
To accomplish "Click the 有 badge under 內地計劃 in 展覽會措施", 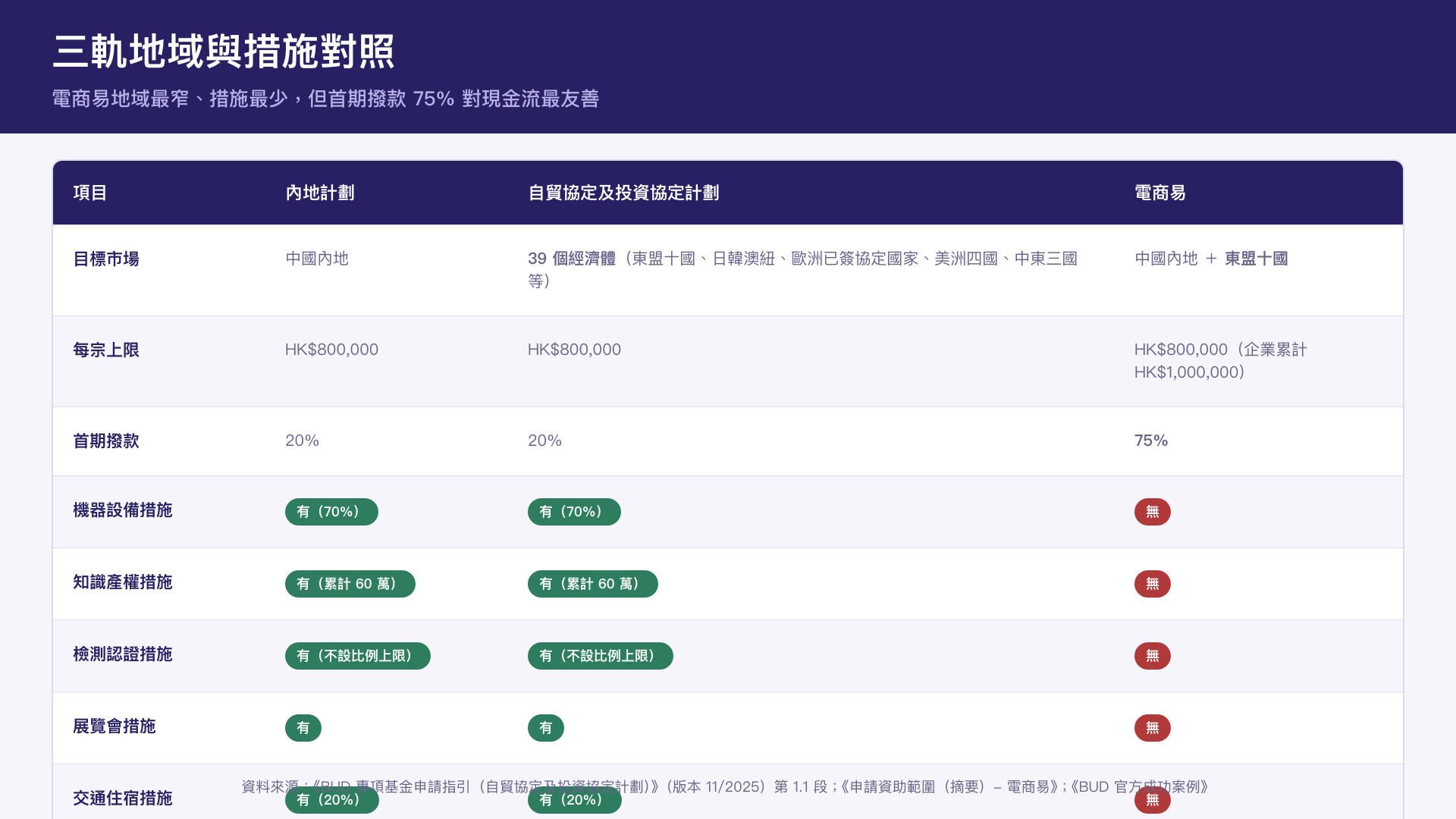I will pos(303,728).
